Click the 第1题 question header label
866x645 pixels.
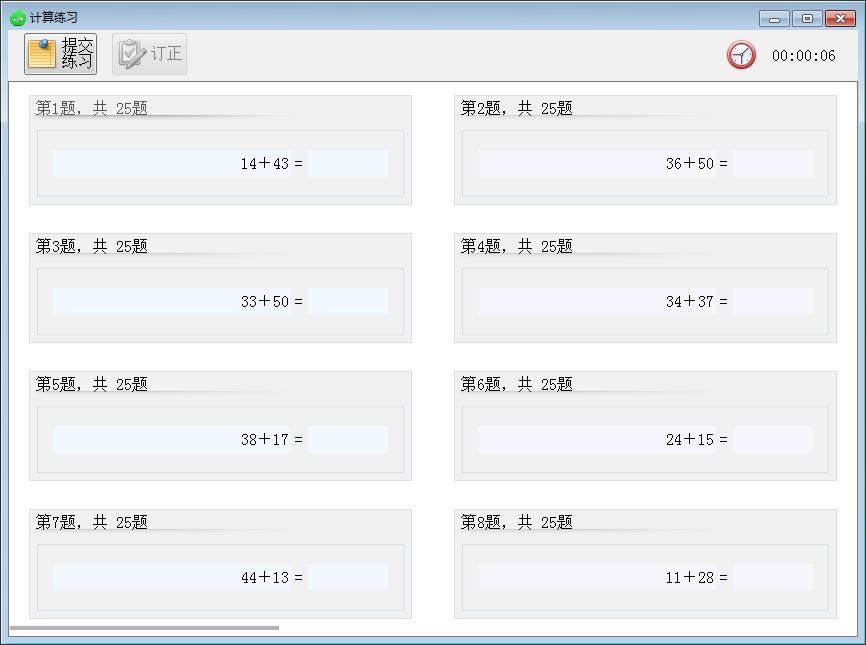click(x=91, y=108)
